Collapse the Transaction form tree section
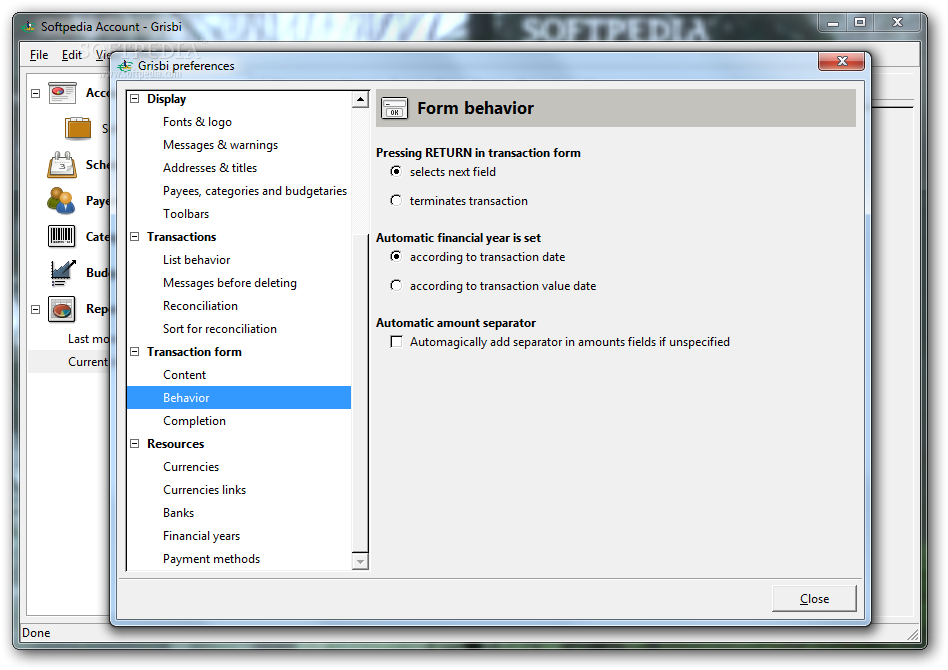The image size is (948, 670). click(x=135, y=351)
